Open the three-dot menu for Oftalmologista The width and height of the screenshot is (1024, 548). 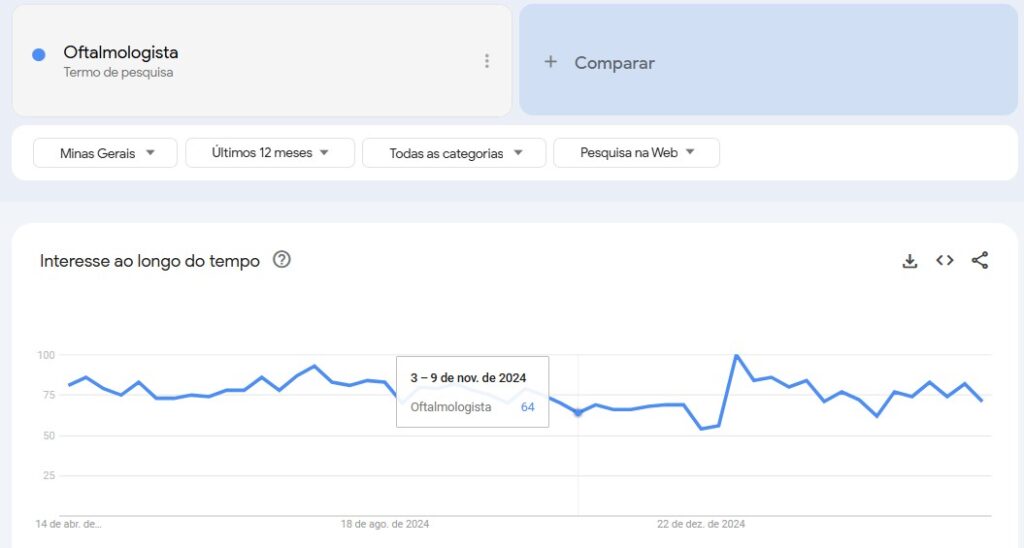487,61
